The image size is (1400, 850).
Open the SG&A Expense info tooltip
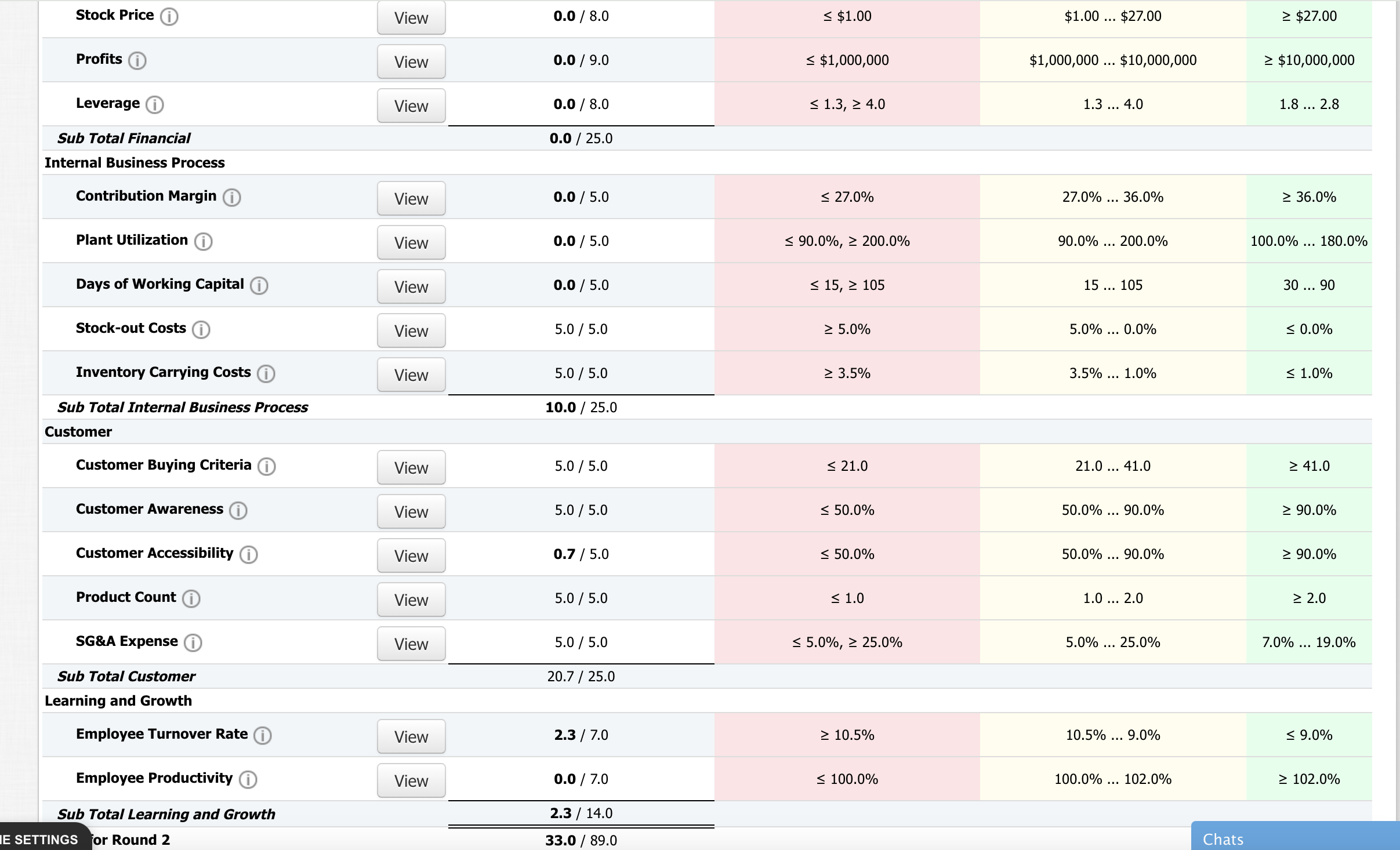click(x=192, y=642)
